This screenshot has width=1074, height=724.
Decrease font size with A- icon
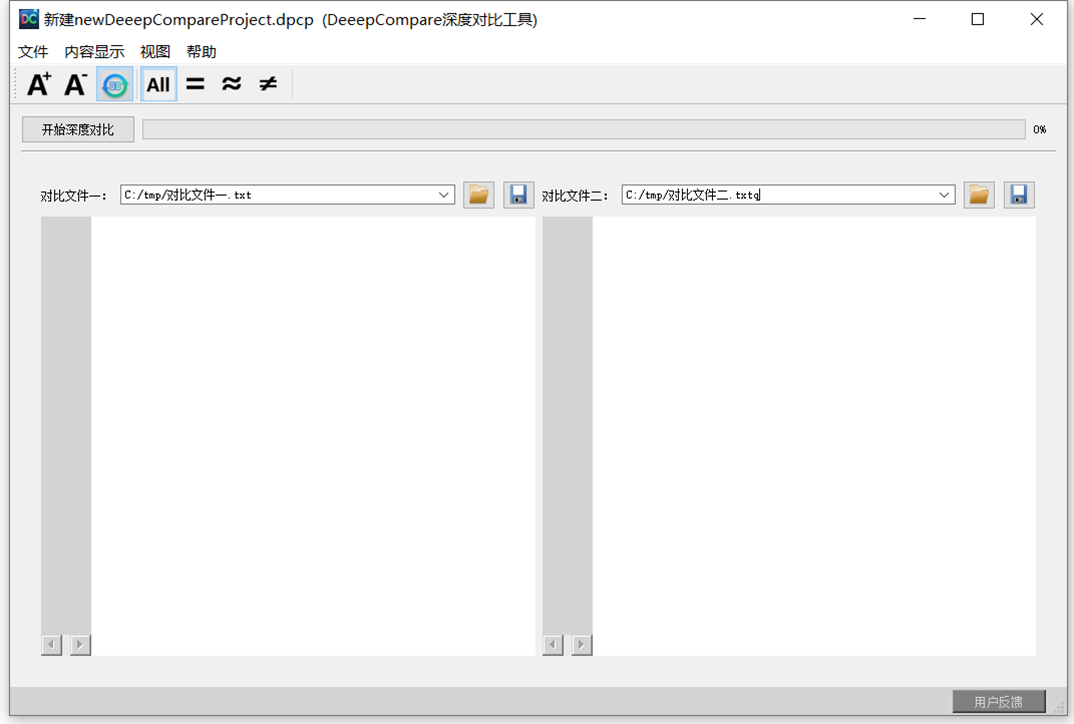75,84
